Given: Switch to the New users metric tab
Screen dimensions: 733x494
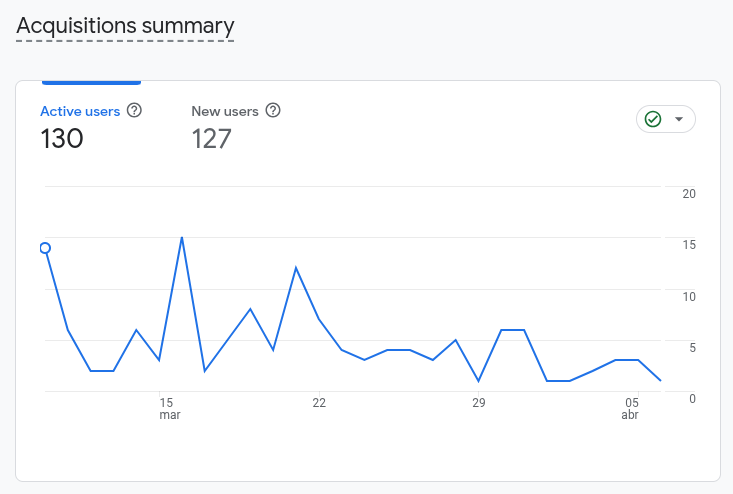Looking at the screenshot, I should point(225,111).
